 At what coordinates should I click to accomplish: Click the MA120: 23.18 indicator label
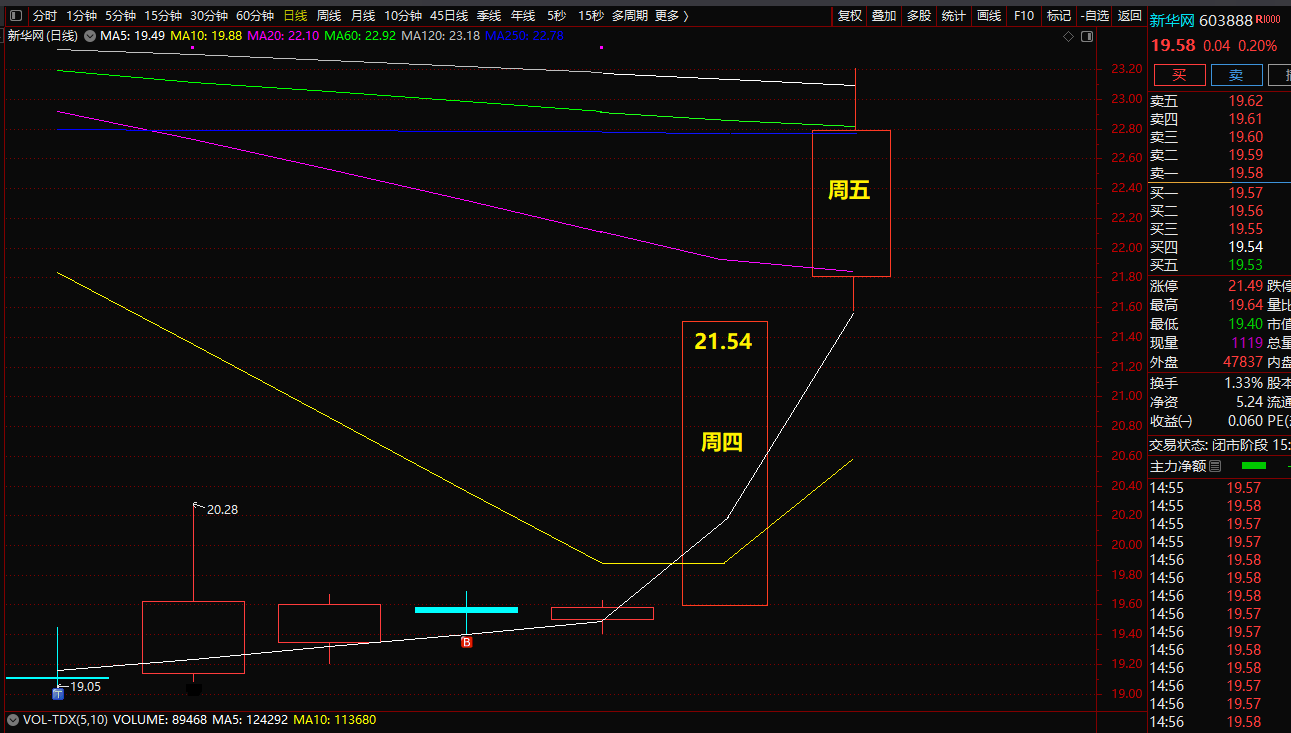[441, 36]
